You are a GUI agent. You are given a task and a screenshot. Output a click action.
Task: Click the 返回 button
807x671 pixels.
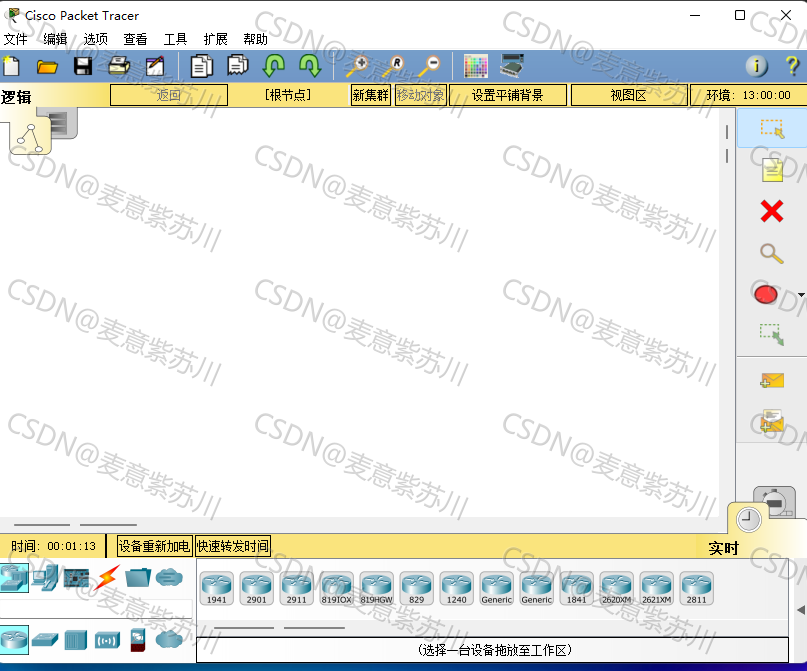click(x=169, y=95)
